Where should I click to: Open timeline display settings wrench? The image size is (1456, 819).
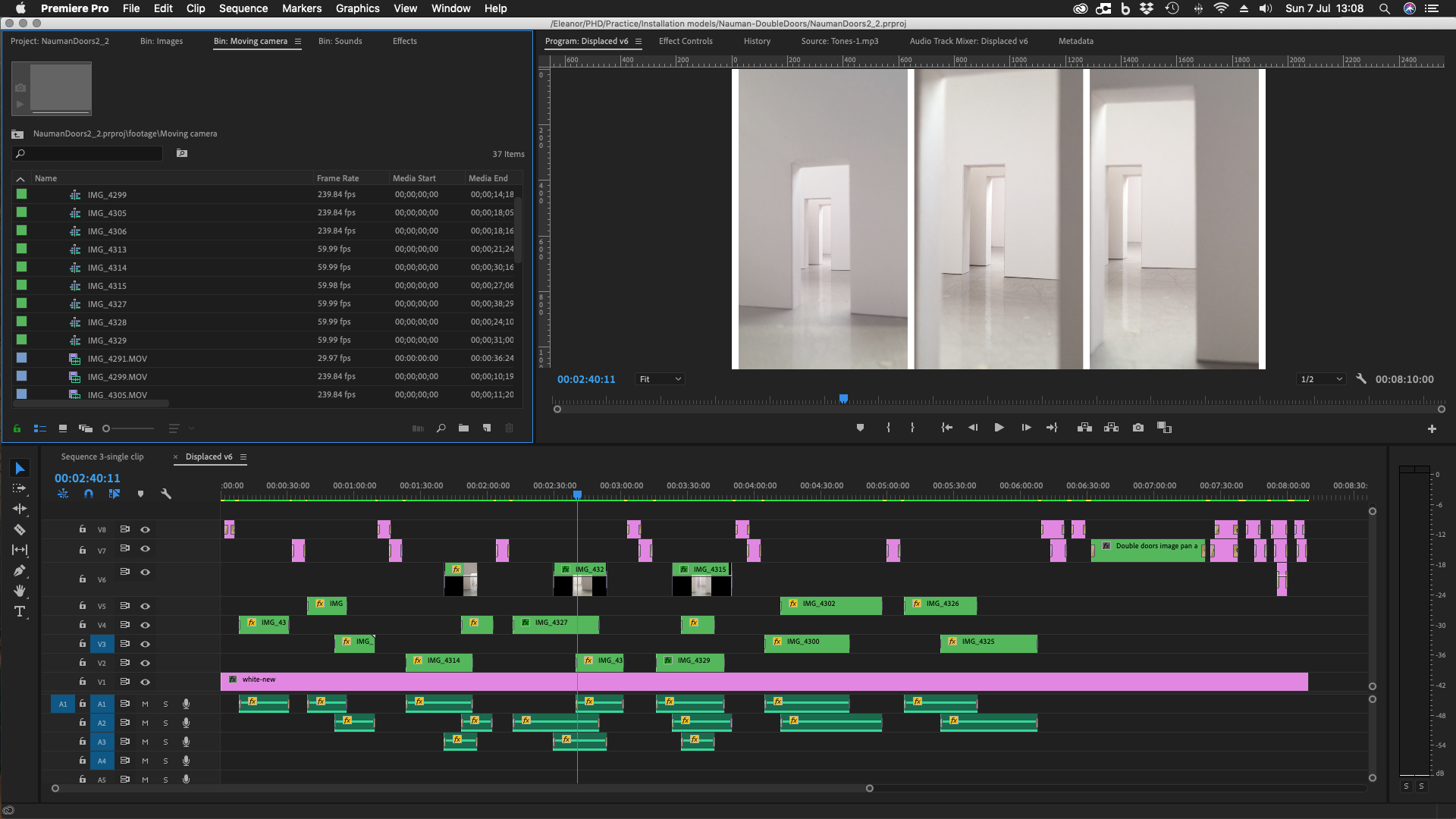click(166, 494)
